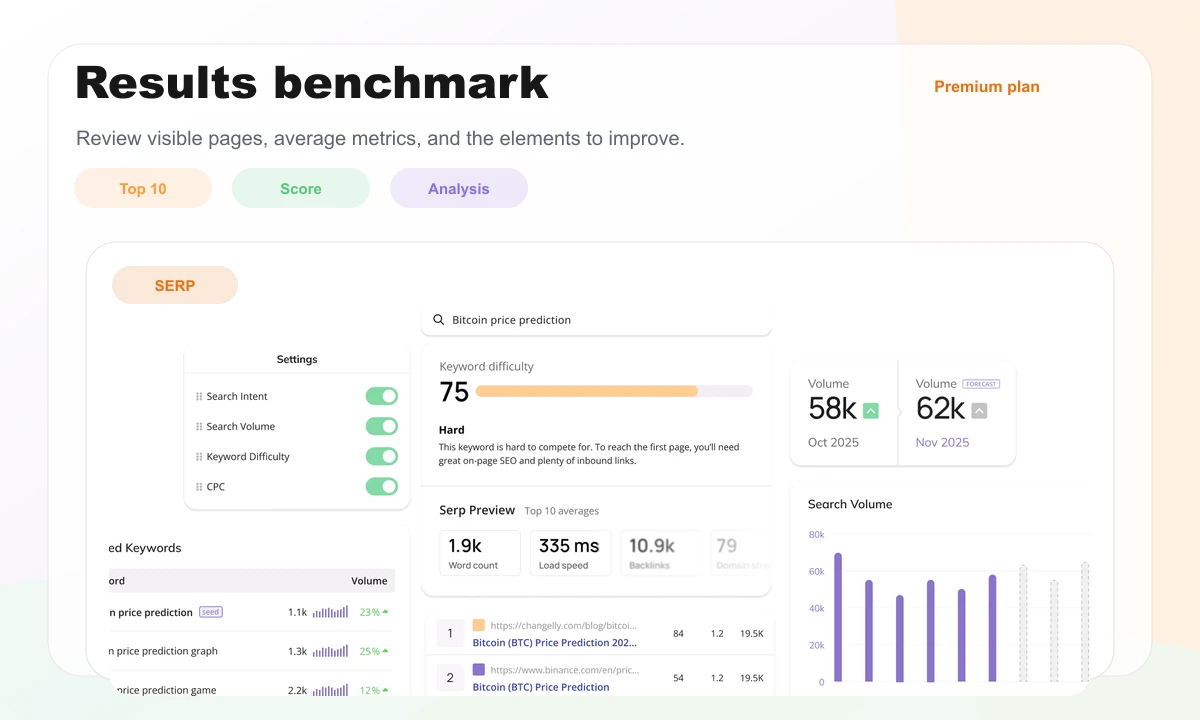This screenshot has height=720, width=1200.
Task: Click the 75 difficulty score
Action: tap(454, 392)
